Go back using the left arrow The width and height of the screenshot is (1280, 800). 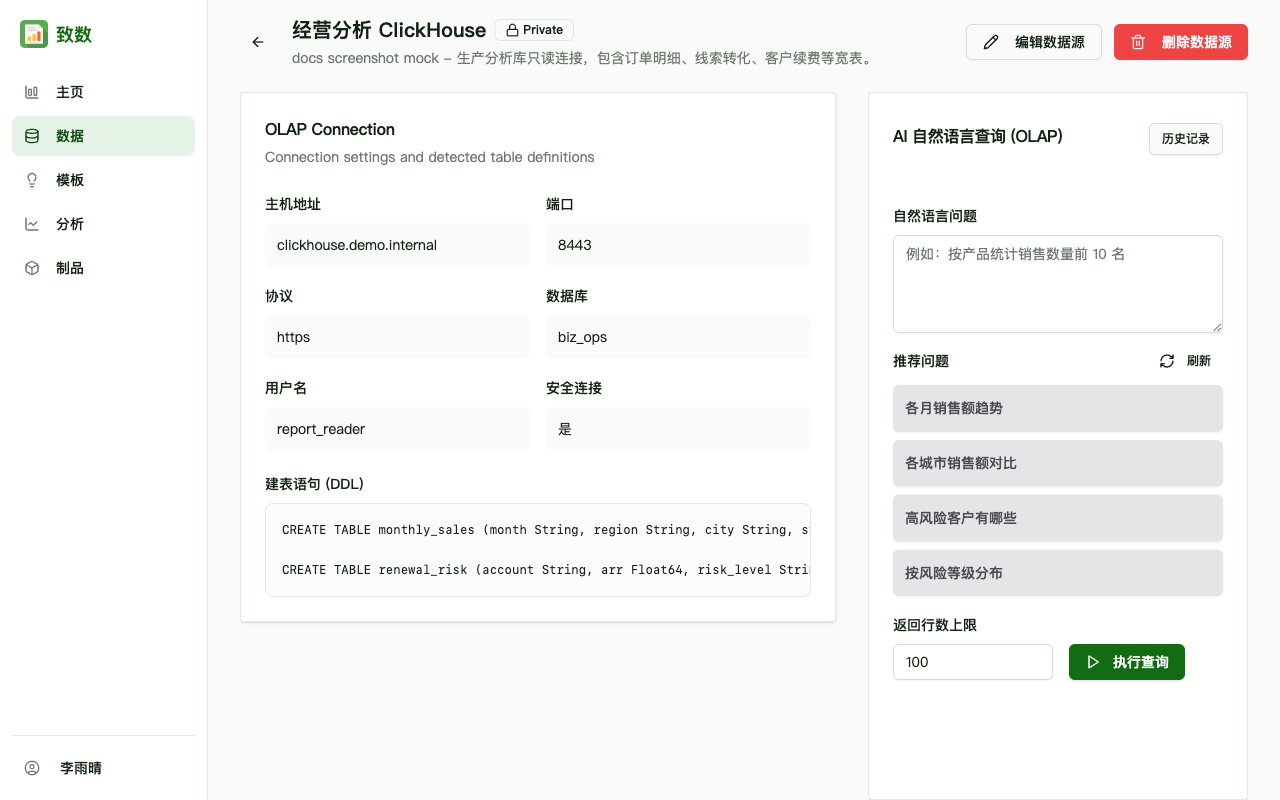click(258, 42)
